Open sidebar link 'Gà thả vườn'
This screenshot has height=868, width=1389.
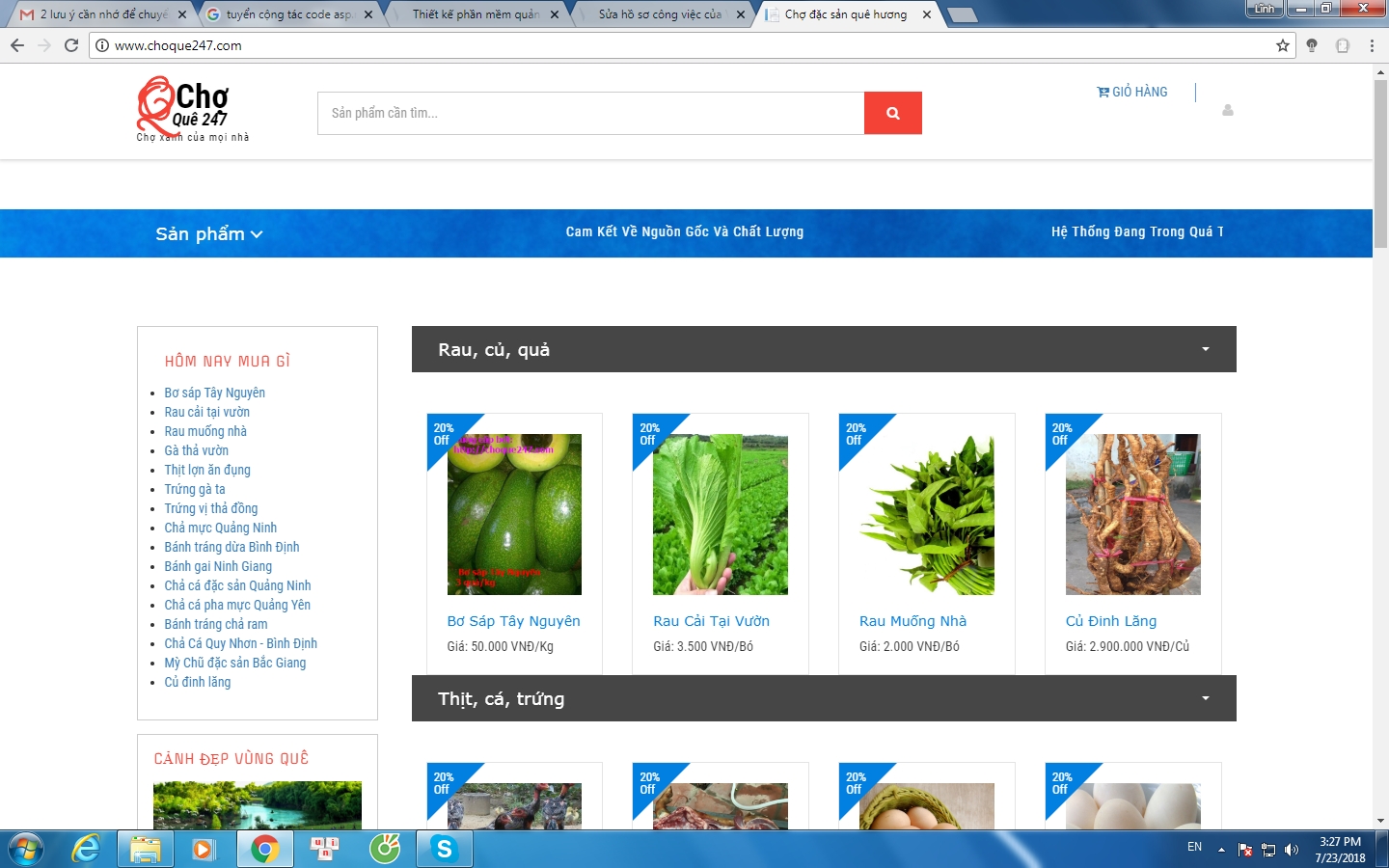pos(196,450)
